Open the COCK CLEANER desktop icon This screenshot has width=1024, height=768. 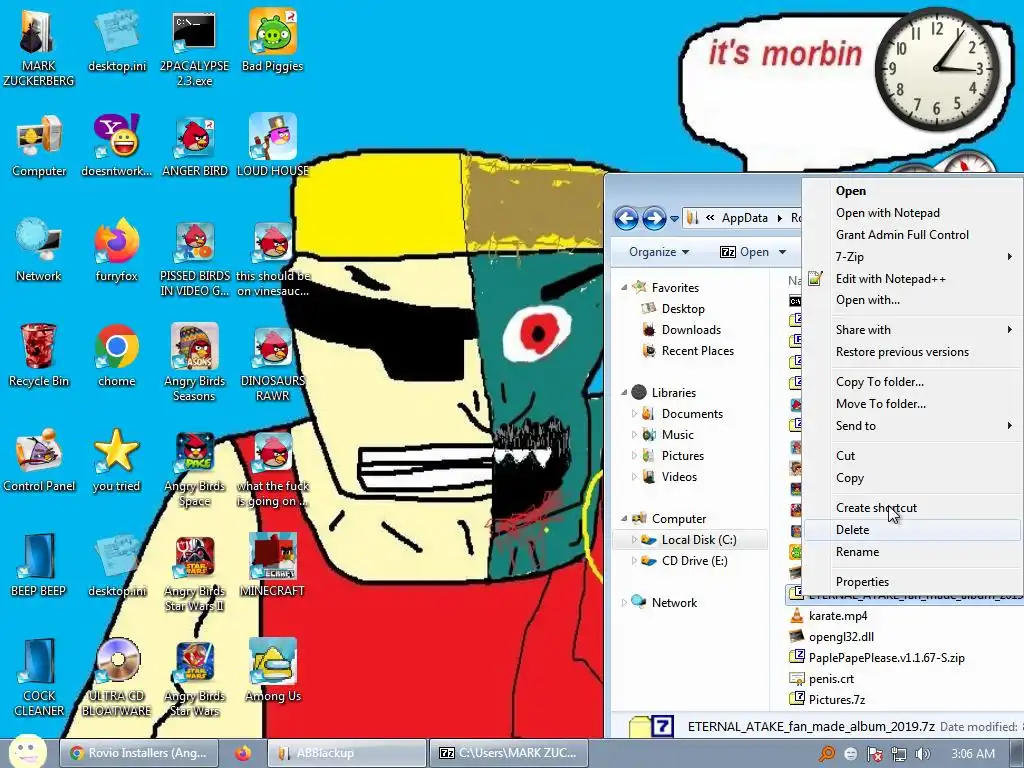[x=39, y=679]
